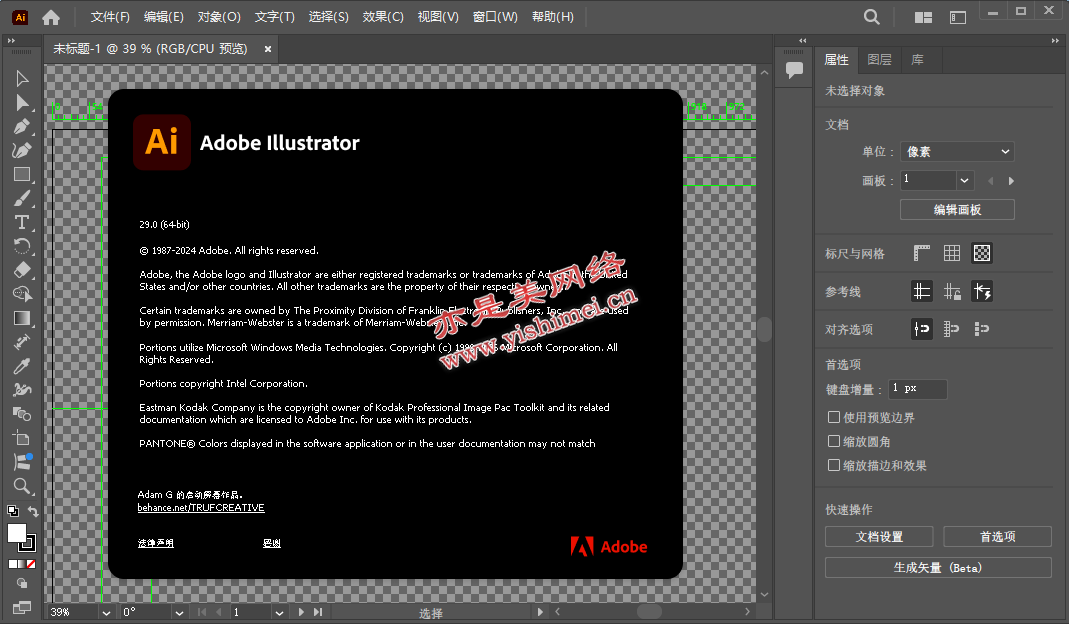Open the zoom level dropdown at 39%
This screenshot has width=1069, height=624.
[106, 612]
